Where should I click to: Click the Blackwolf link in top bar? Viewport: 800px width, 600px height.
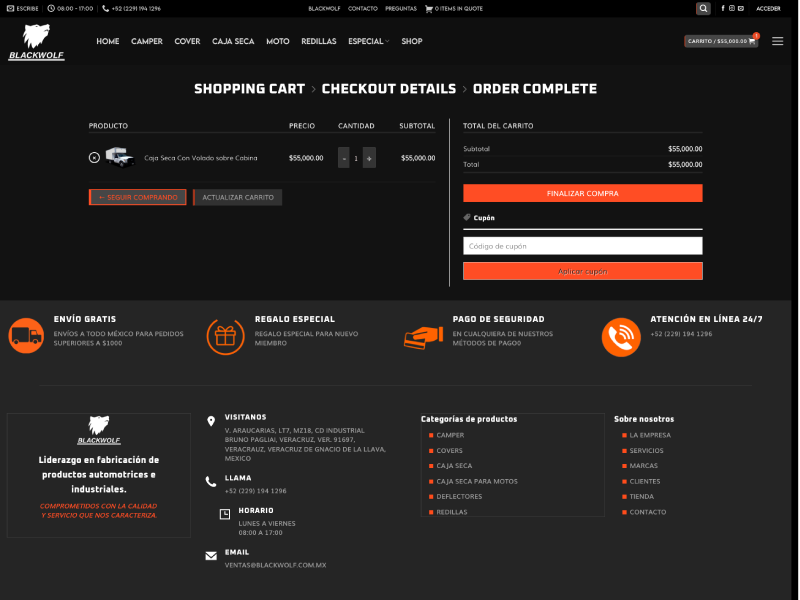point(324,9)
